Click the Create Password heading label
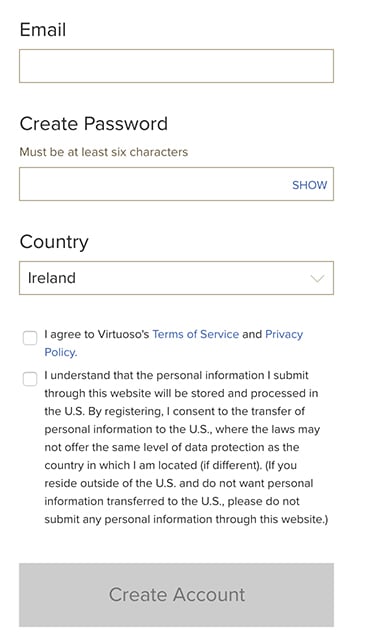370x644 pixels. 94,123
